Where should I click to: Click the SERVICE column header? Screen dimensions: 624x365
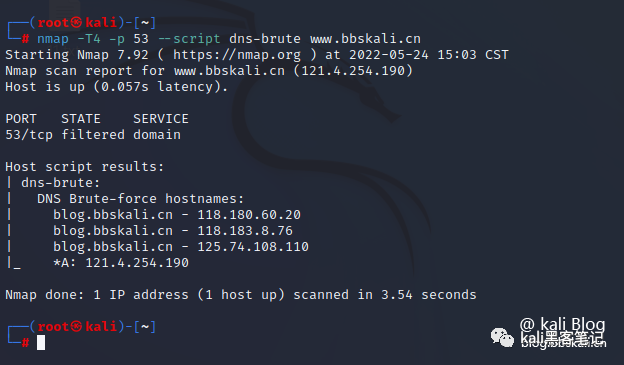161,119
